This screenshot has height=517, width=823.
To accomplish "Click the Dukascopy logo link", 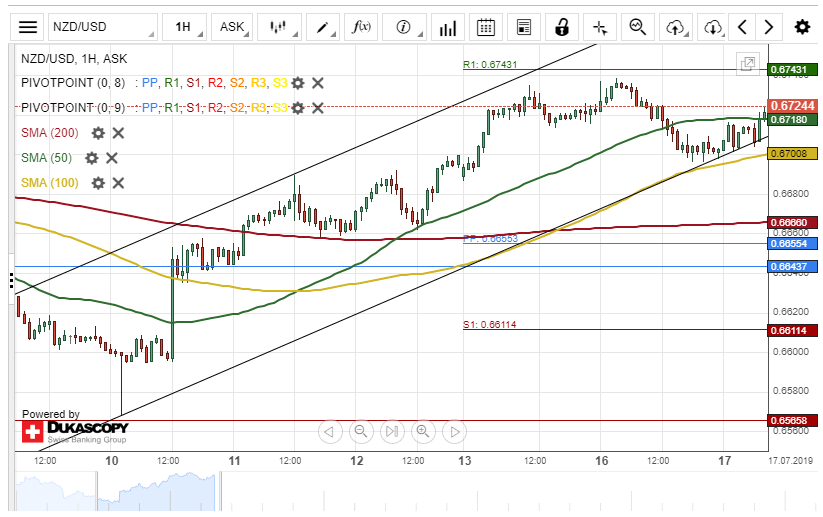I will pyautogui.click(x=75, y=432).
